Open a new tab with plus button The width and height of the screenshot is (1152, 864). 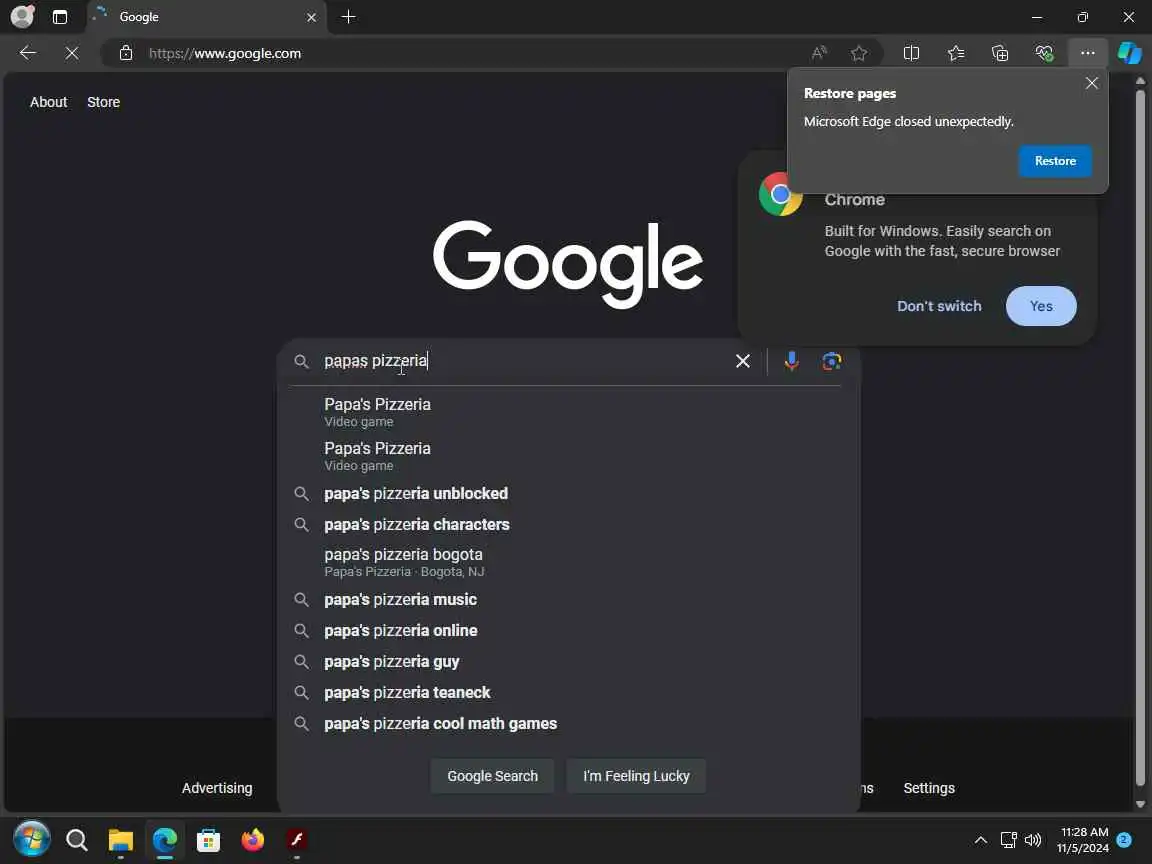click(x=349, y=17)
